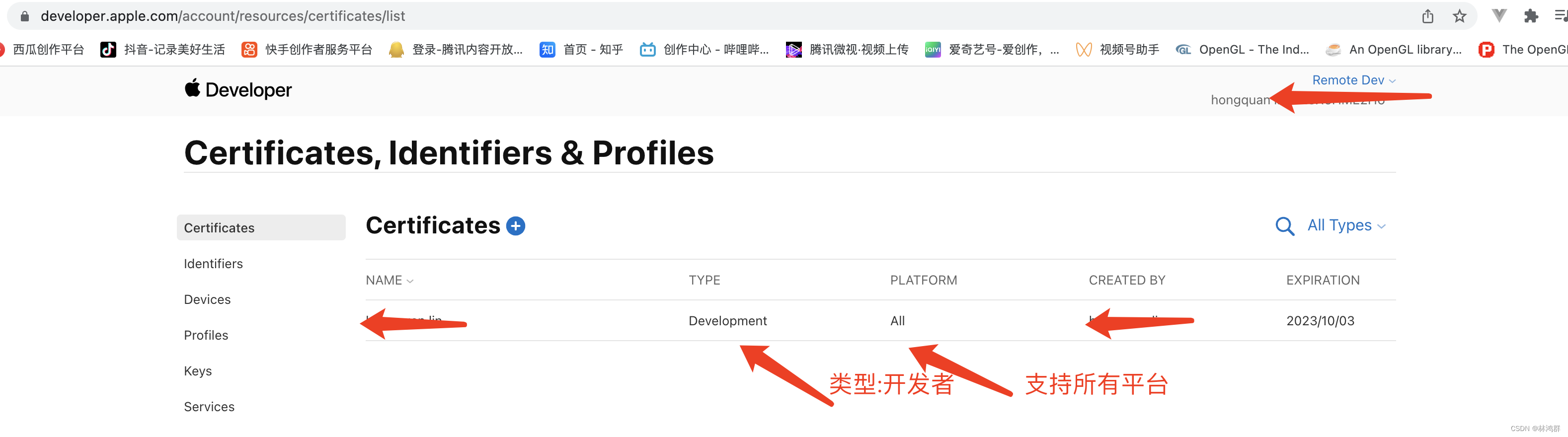Click the CREATED BY column header
This screenshot has width=1568, height=437.
[1127, 281]
